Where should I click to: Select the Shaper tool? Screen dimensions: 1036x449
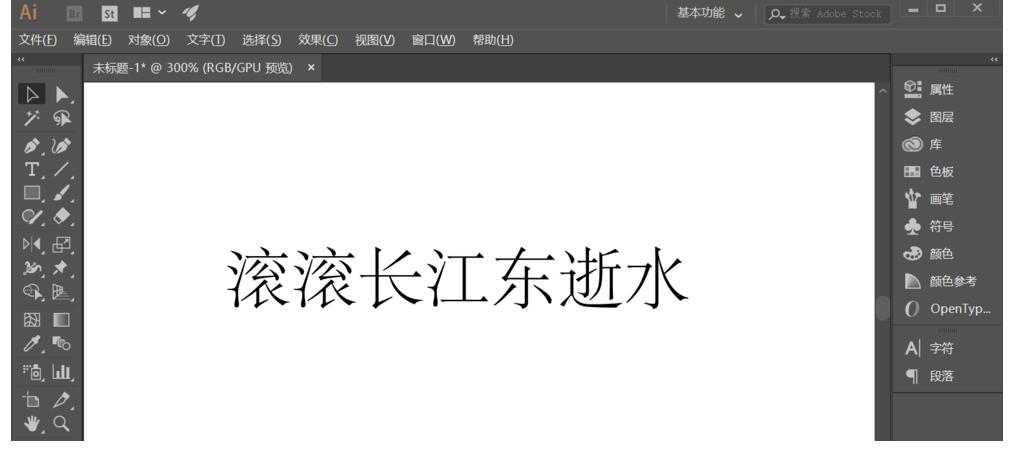(x=32, y=217)
